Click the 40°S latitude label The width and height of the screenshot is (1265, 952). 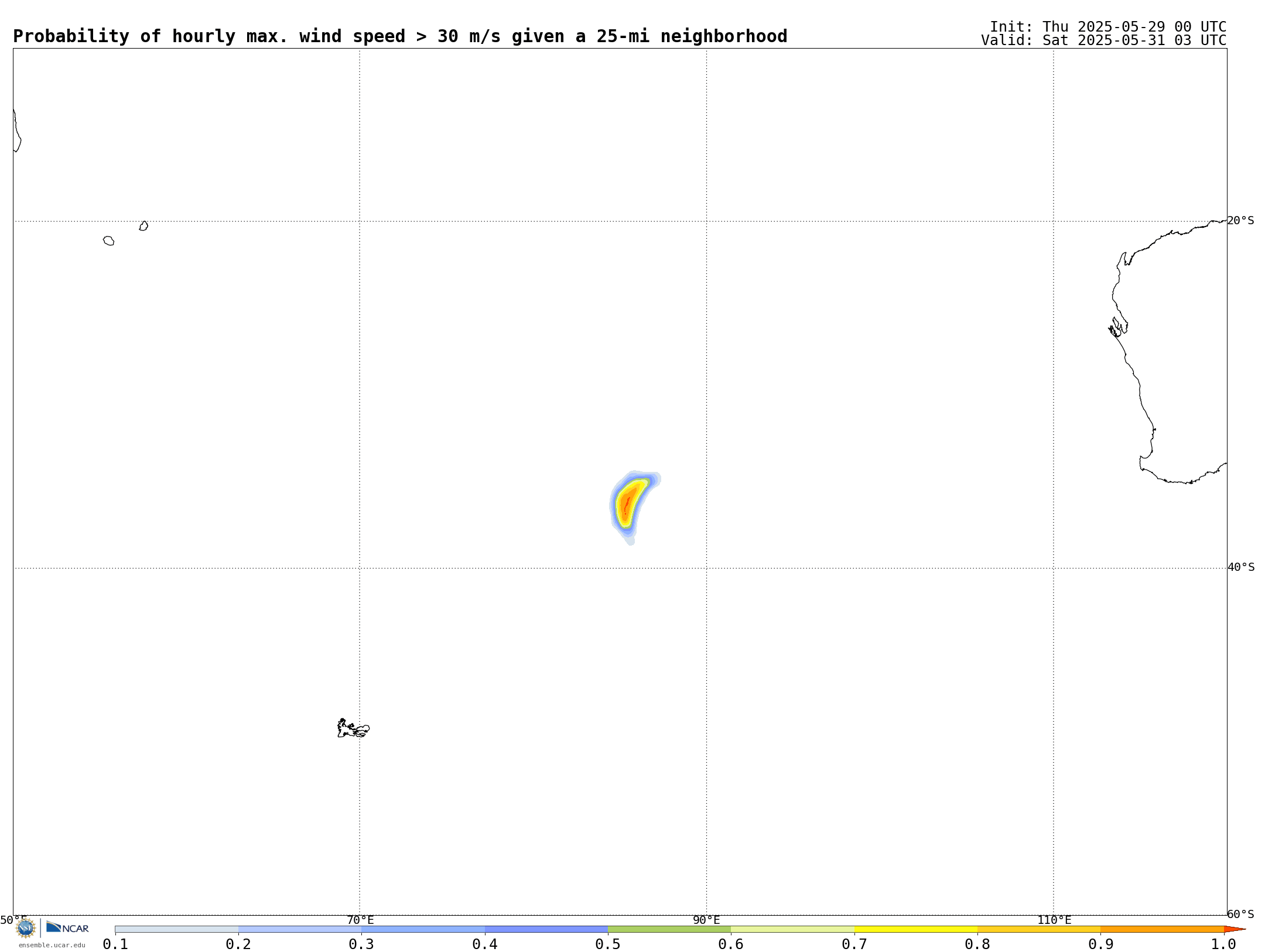(1241, 567)
